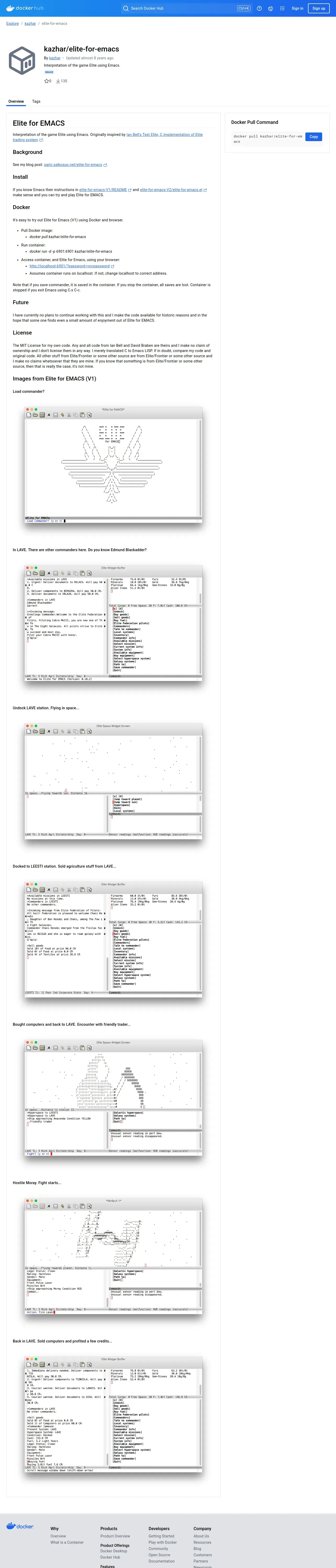The width and height of the screenshot is (336, 1568).
Task: Open Docker Hub footer link
Action: (110, 1557)
